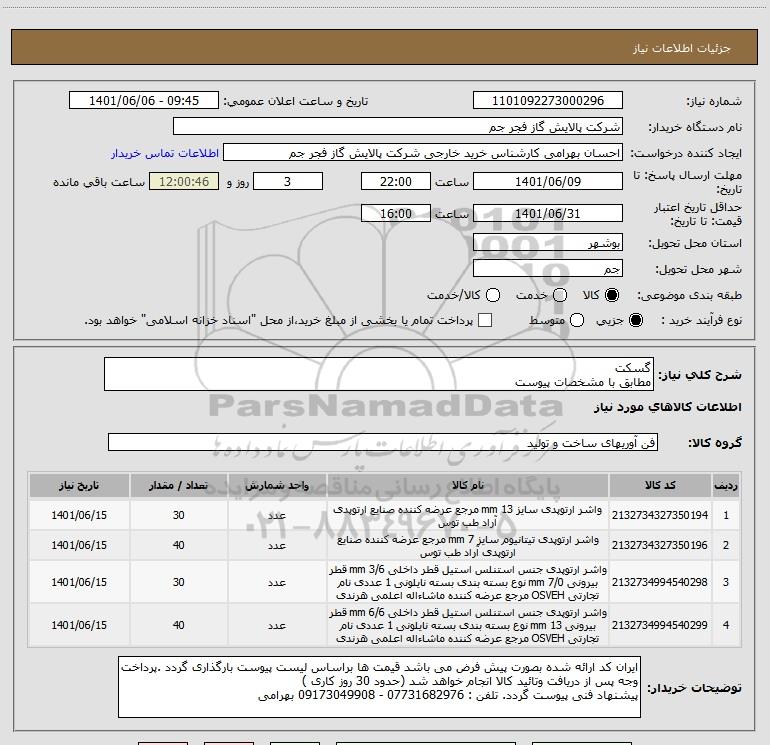Screen dimensions: 770x745
Task: Click the ردیف column header
Action: point(726,485)
